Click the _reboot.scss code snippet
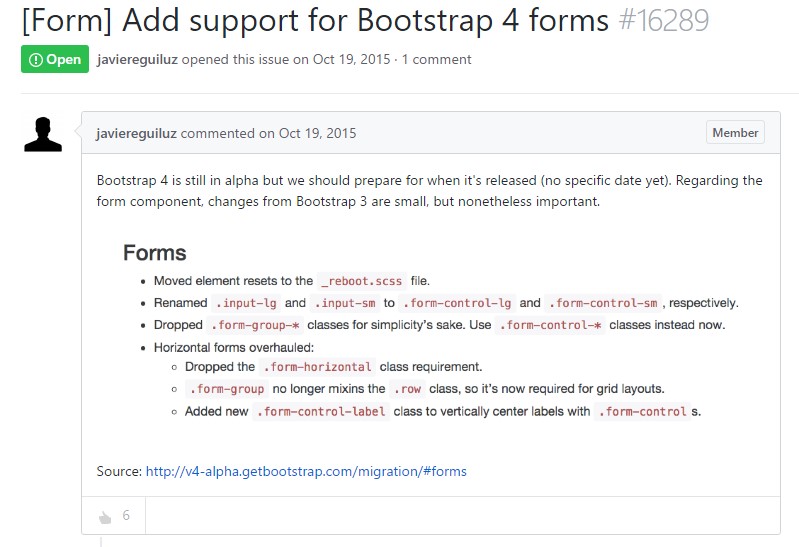 362,281
